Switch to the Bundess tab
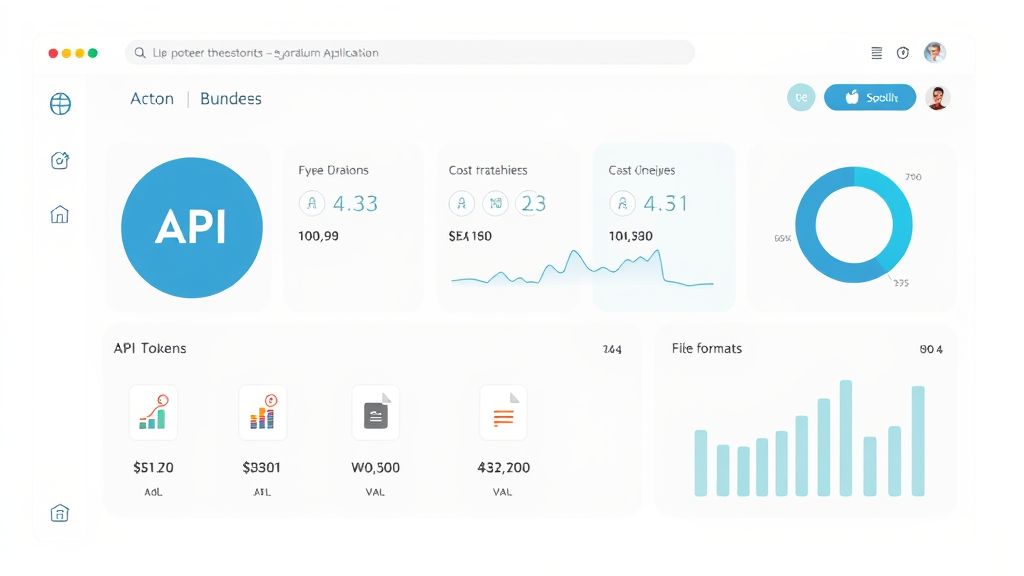The image size is (1024, 576). click(231, 99)
